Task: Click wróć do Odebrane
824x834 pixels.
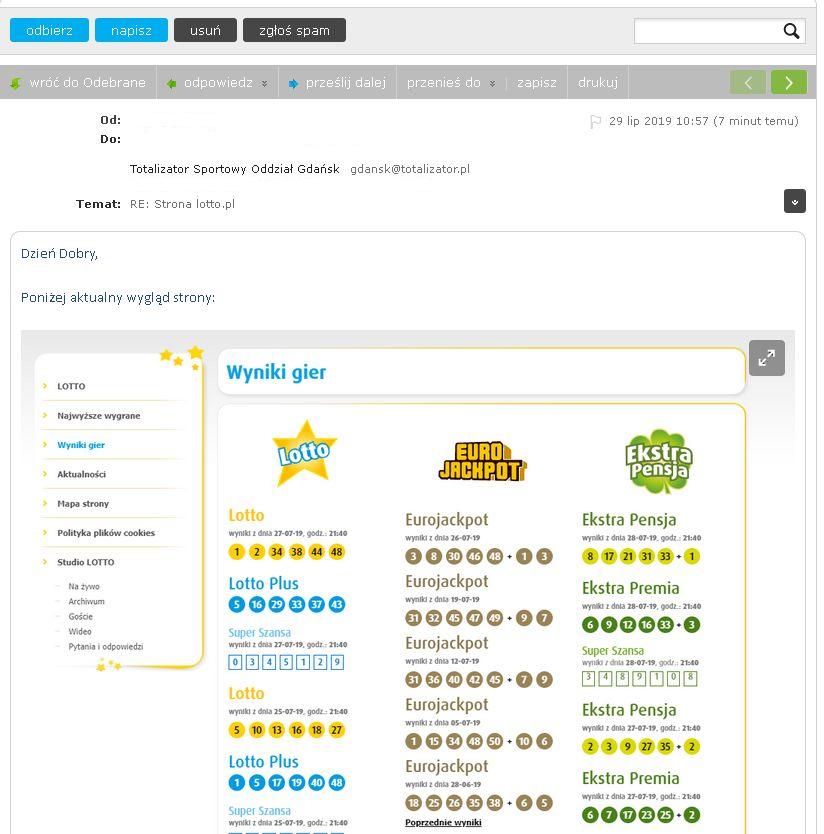Action: pyautogui.click(x=78, y=83)
